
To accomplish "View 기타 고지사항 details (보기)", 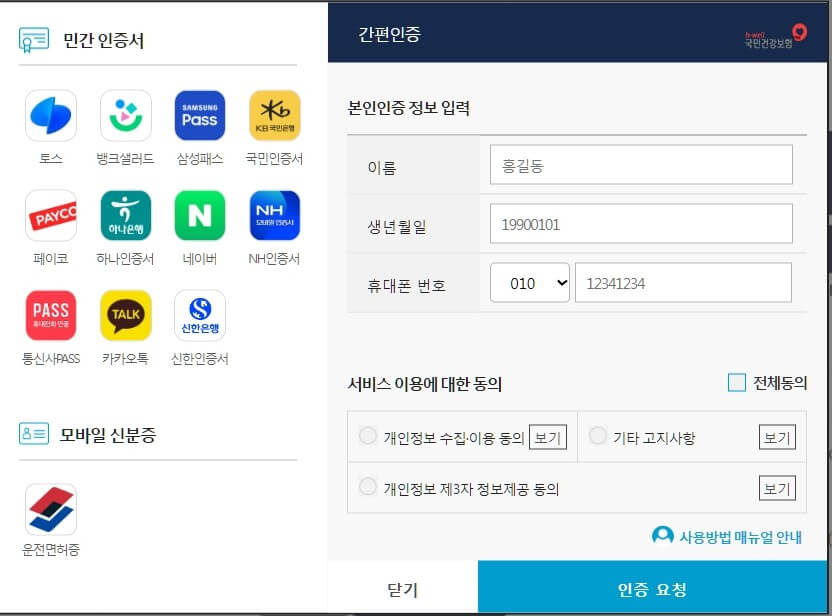I will pyautogui.click(x=777, y=437).
